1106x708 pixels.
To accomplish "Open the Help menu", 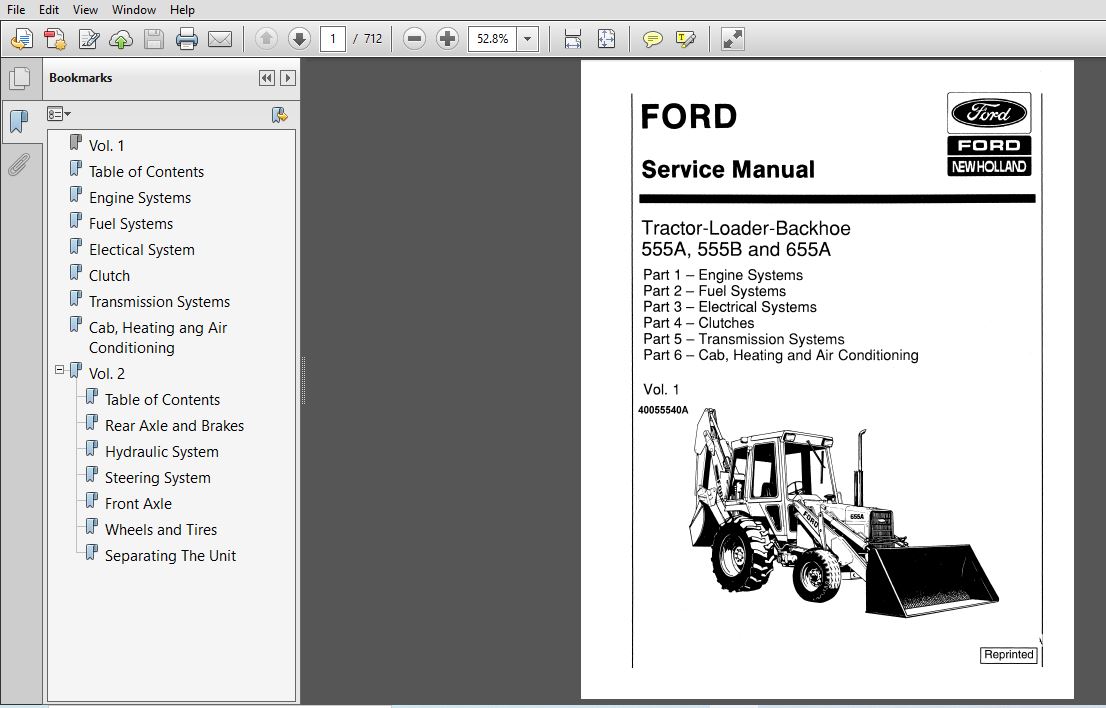I will point(182,10).
